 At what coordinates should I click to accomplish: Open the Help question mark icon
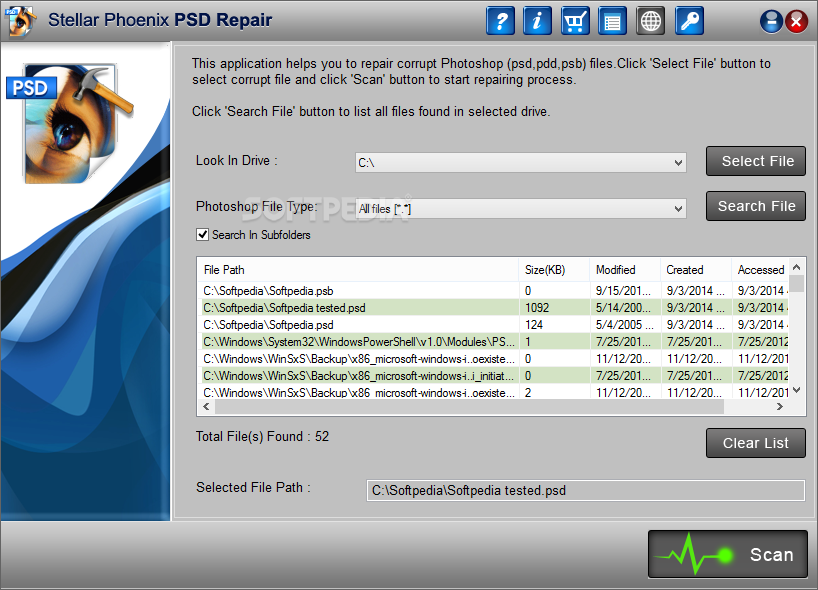click(500, 21)
